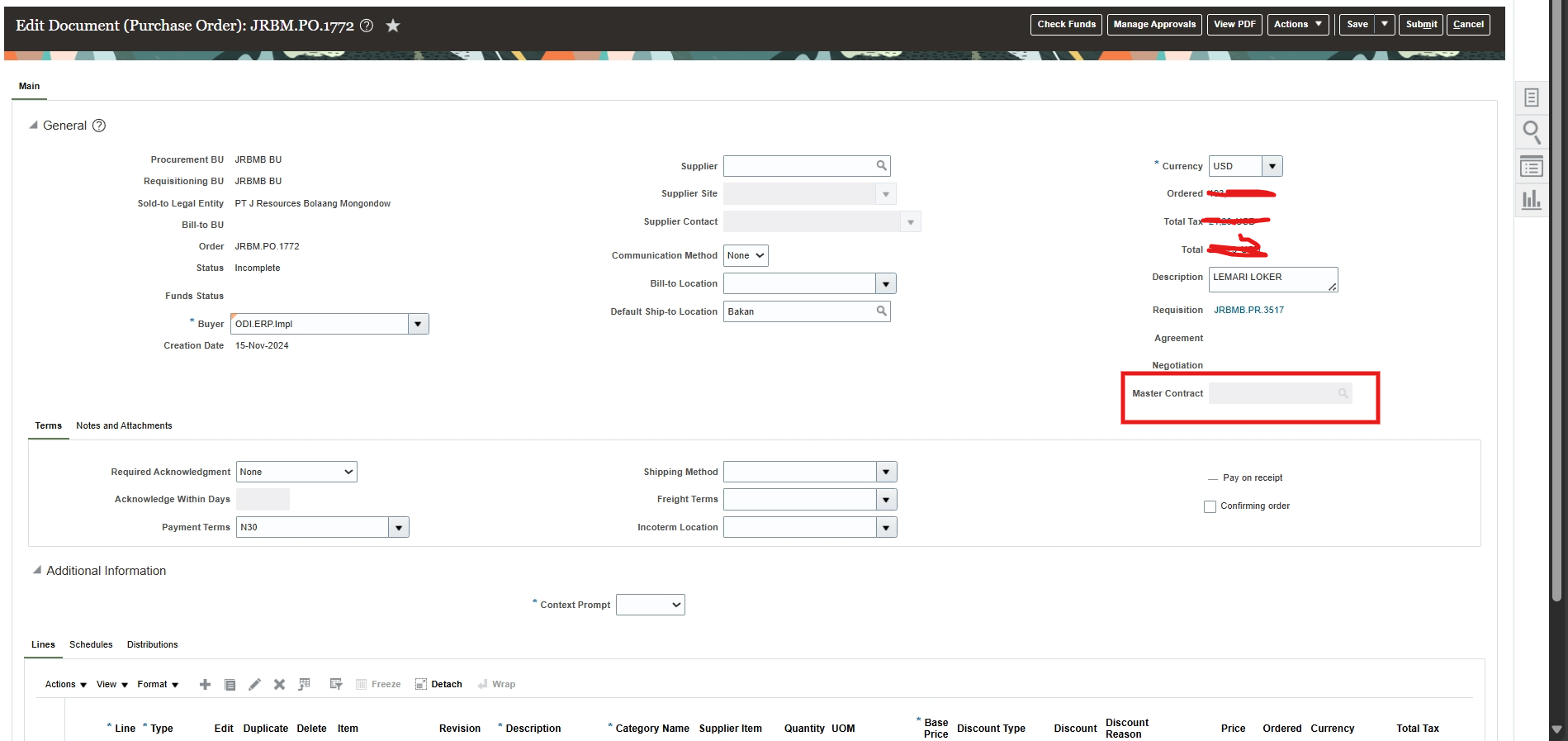
Task: Delete the line with the X icon
Action: click(x=280, y=684)
